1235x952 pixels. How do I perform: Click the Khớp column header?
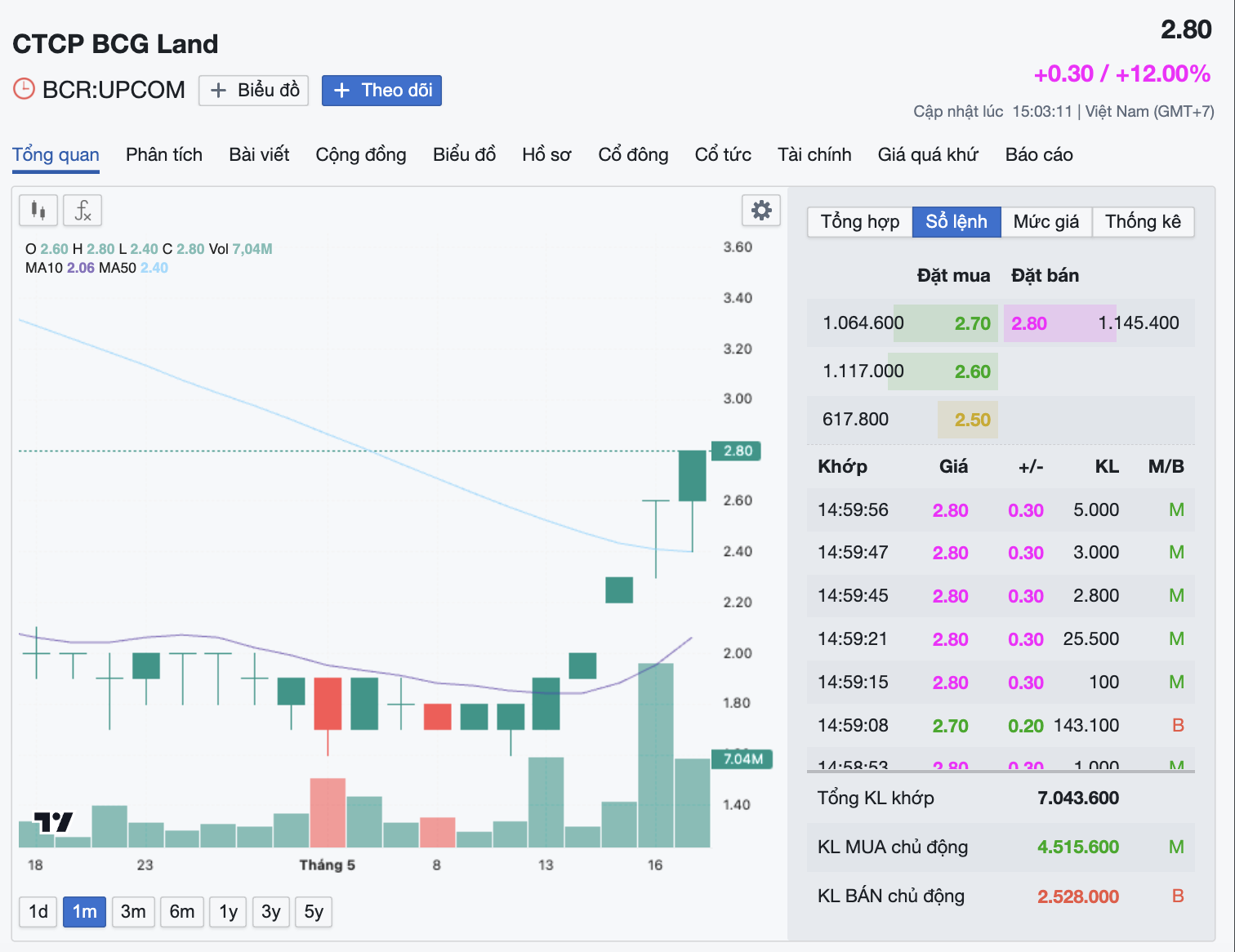click(842, 467)
